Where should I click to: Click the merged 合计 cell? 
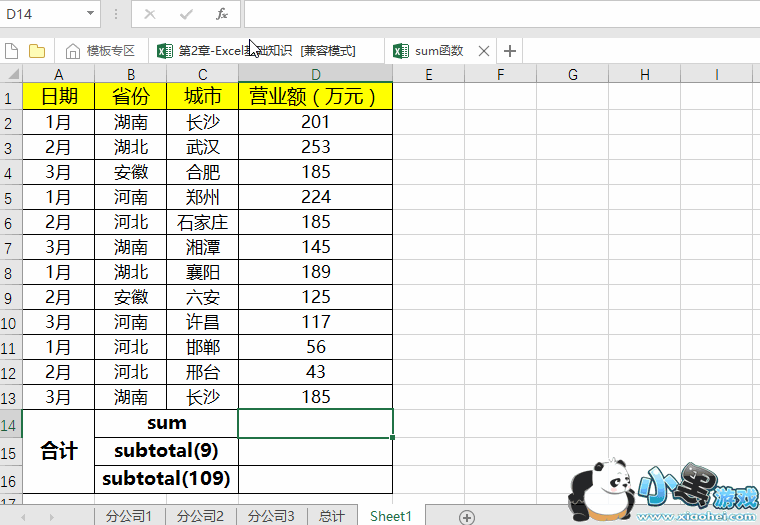pos(59,451)
